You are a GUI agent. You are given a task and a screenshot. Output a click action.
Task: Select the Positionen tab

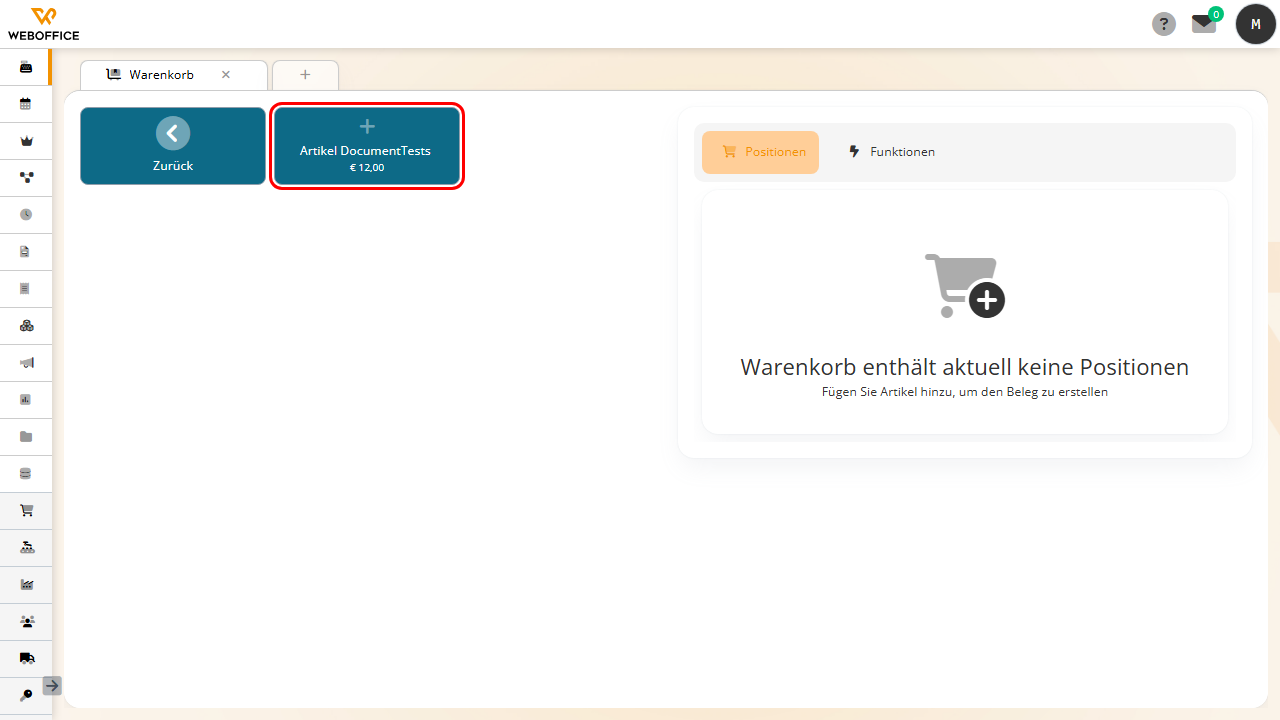(x=760, y=152)
